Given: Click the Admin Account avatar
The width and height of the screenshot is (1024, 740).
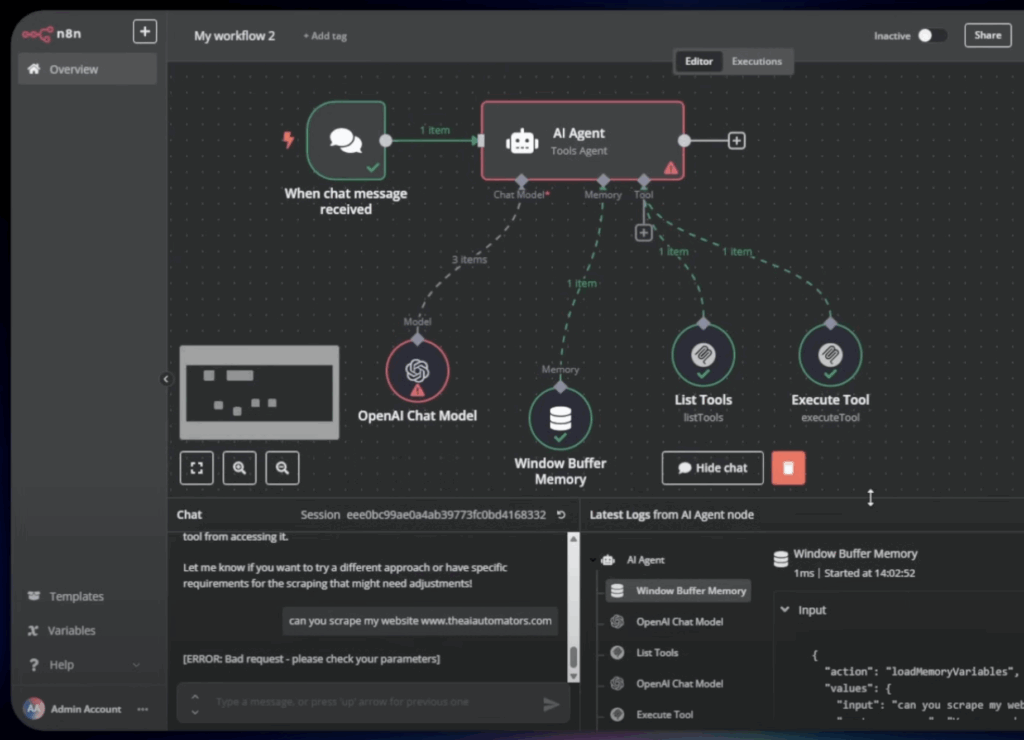Looking at the screenshot, I should pyautogui.click(x=33, y=708).
